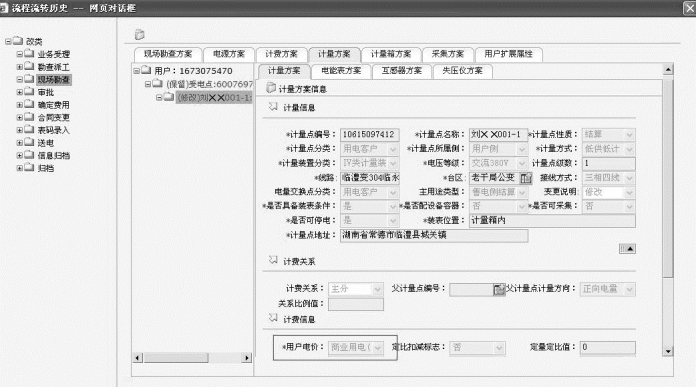Expand the 业务受理 tree node
696x387 pixels.
click(x=20, y=54)
